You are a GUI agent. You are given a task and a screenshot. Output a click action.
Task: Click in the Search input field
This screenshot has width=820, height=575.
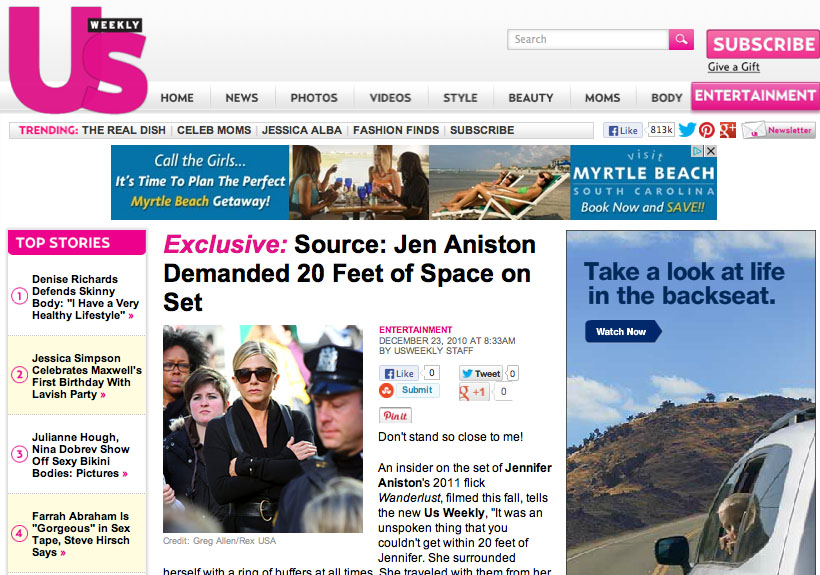(x=588, y=39)
